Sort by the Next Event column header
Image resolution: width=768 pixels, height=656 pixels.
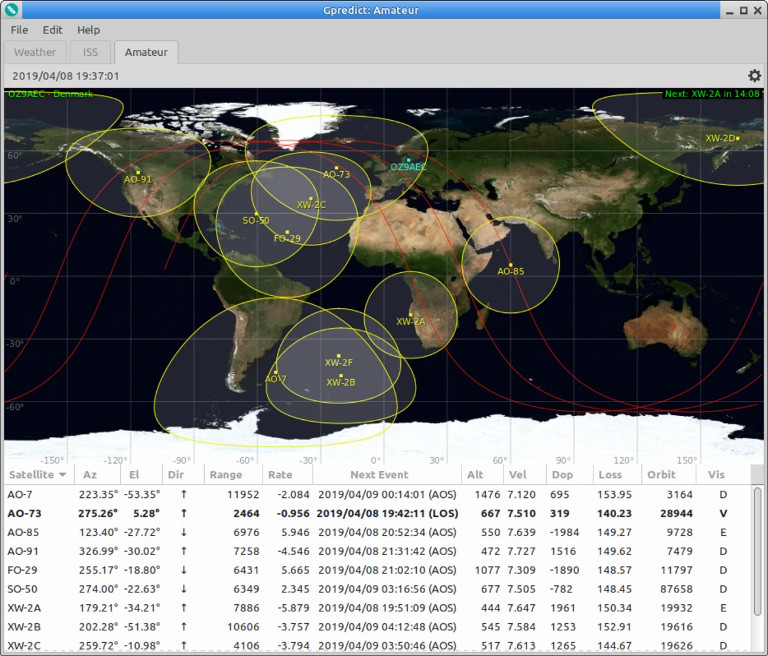387,474
